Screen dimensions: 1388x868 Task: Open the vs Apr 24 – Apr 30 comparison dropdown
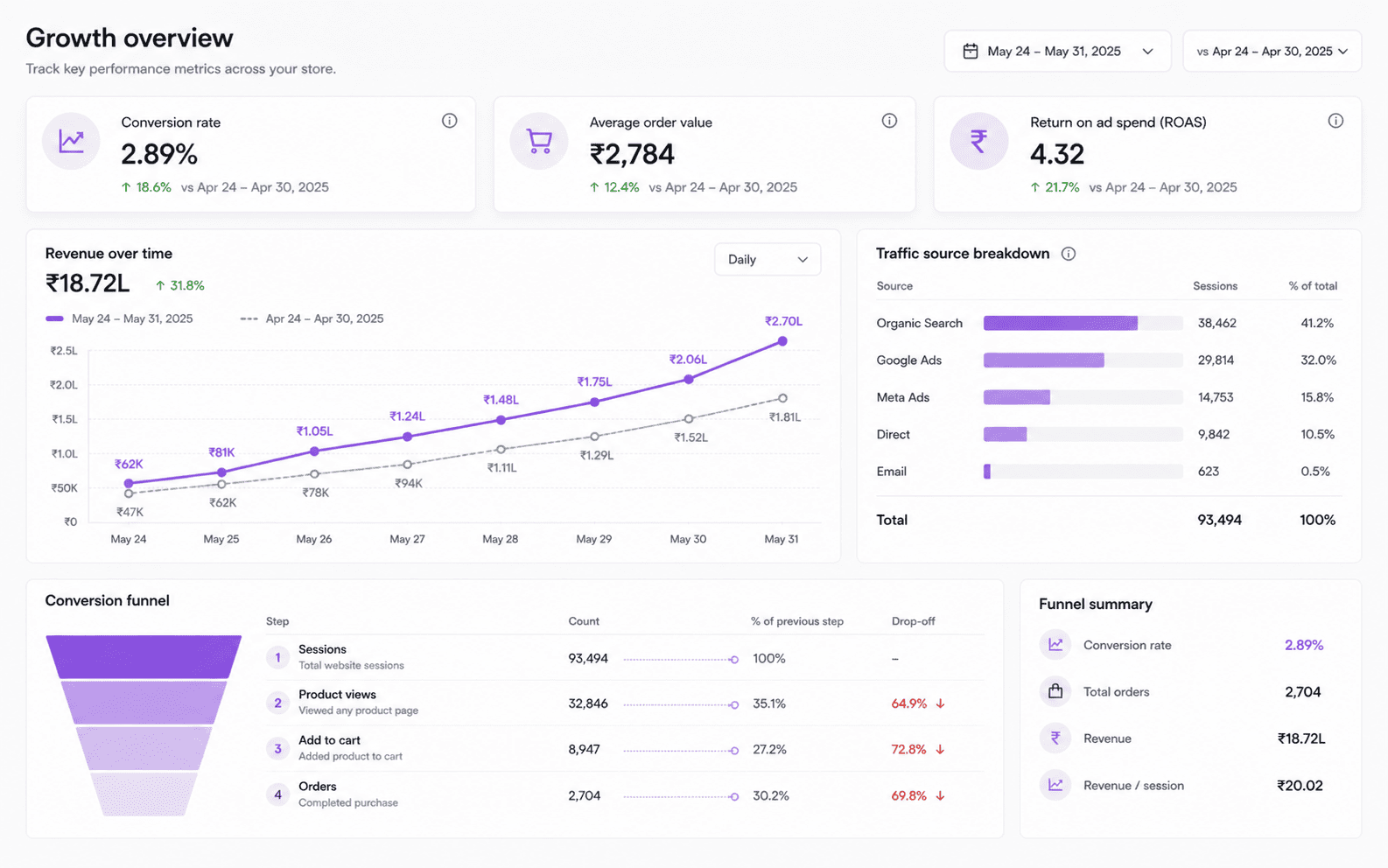1272,52
